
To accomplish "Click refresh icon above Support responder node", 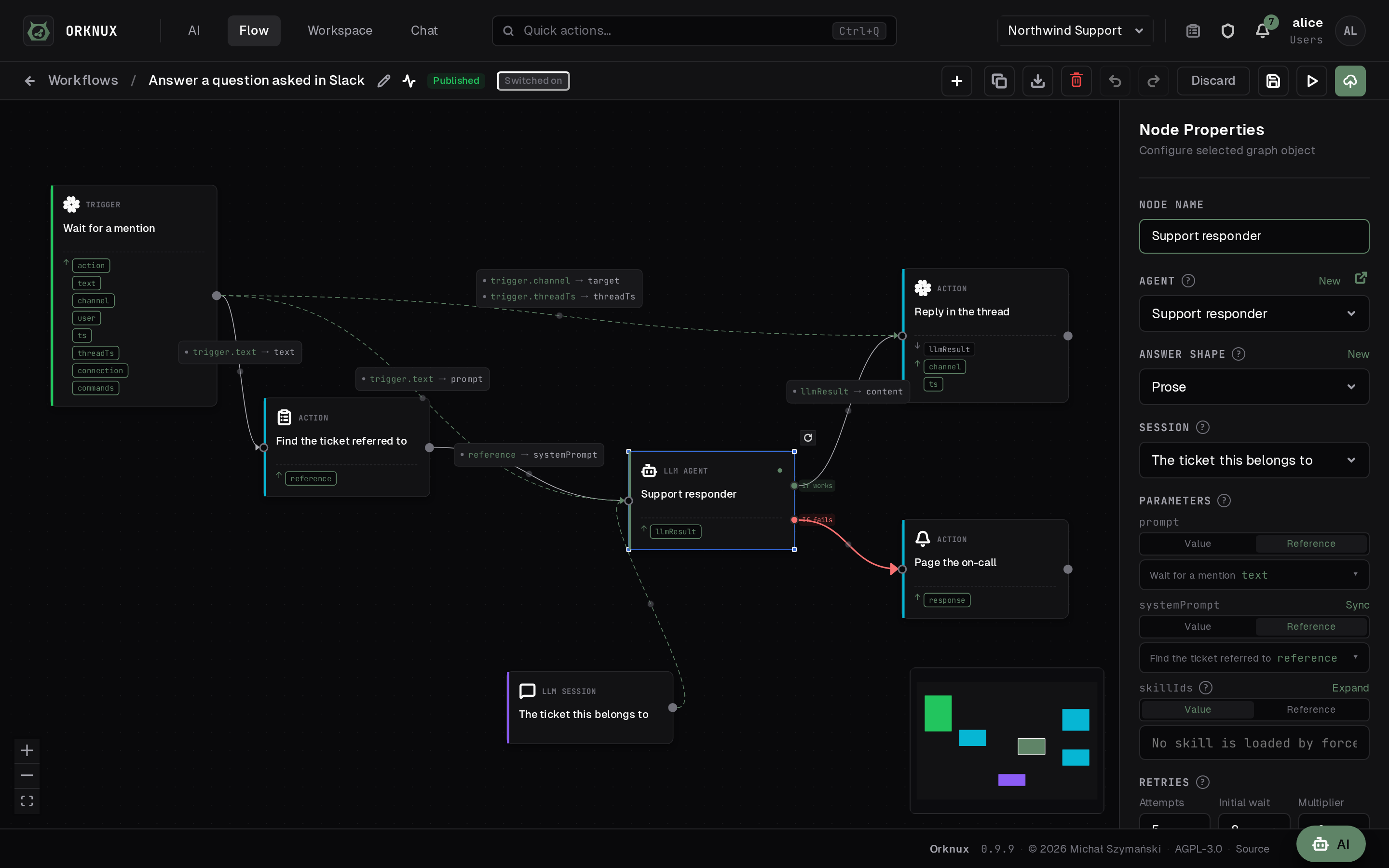I will (807, 438).
